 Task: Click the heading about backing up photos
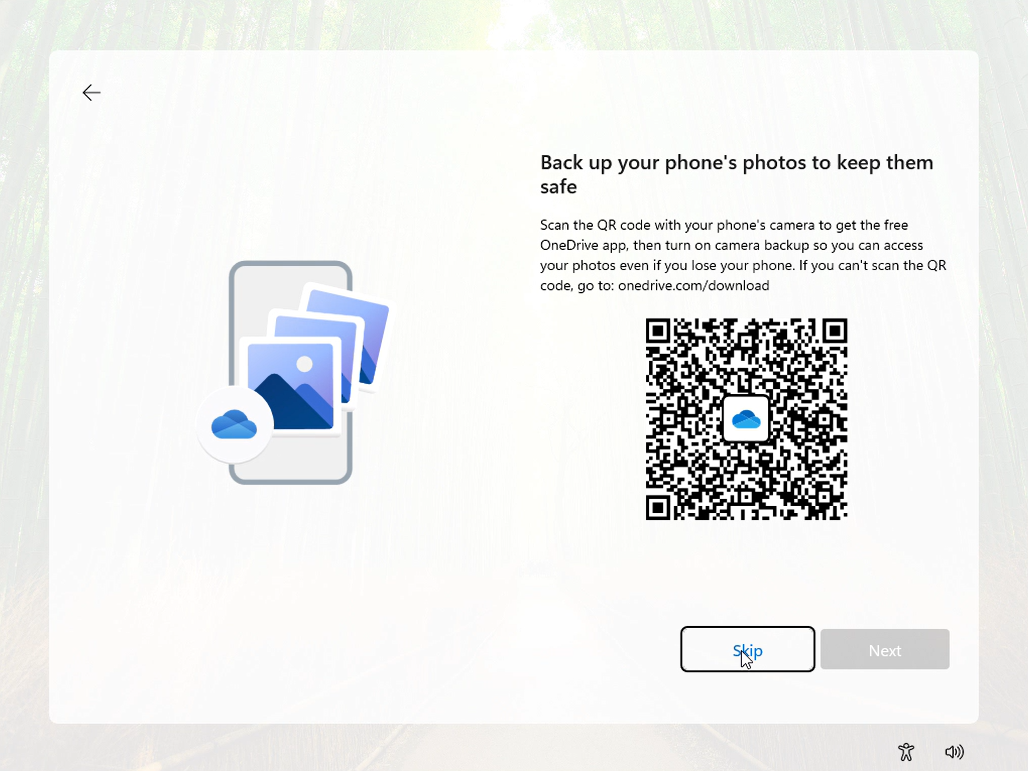click(x=736, y=174)
